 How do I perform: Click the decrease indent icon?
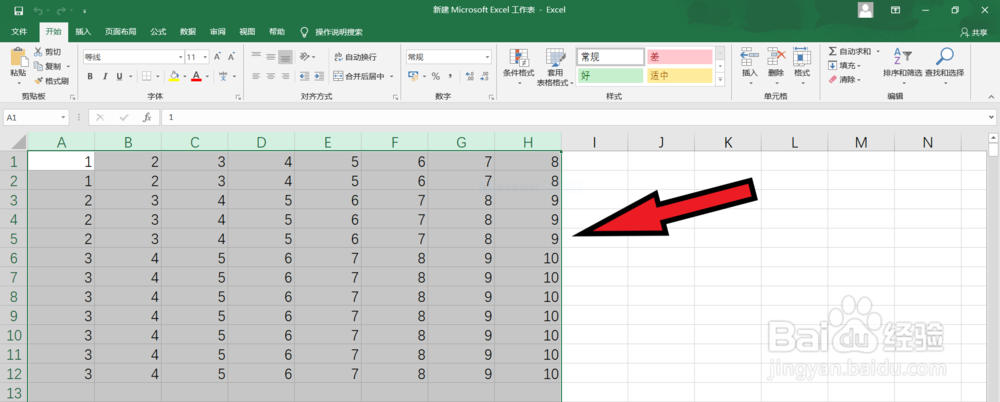tap(303, 77)
